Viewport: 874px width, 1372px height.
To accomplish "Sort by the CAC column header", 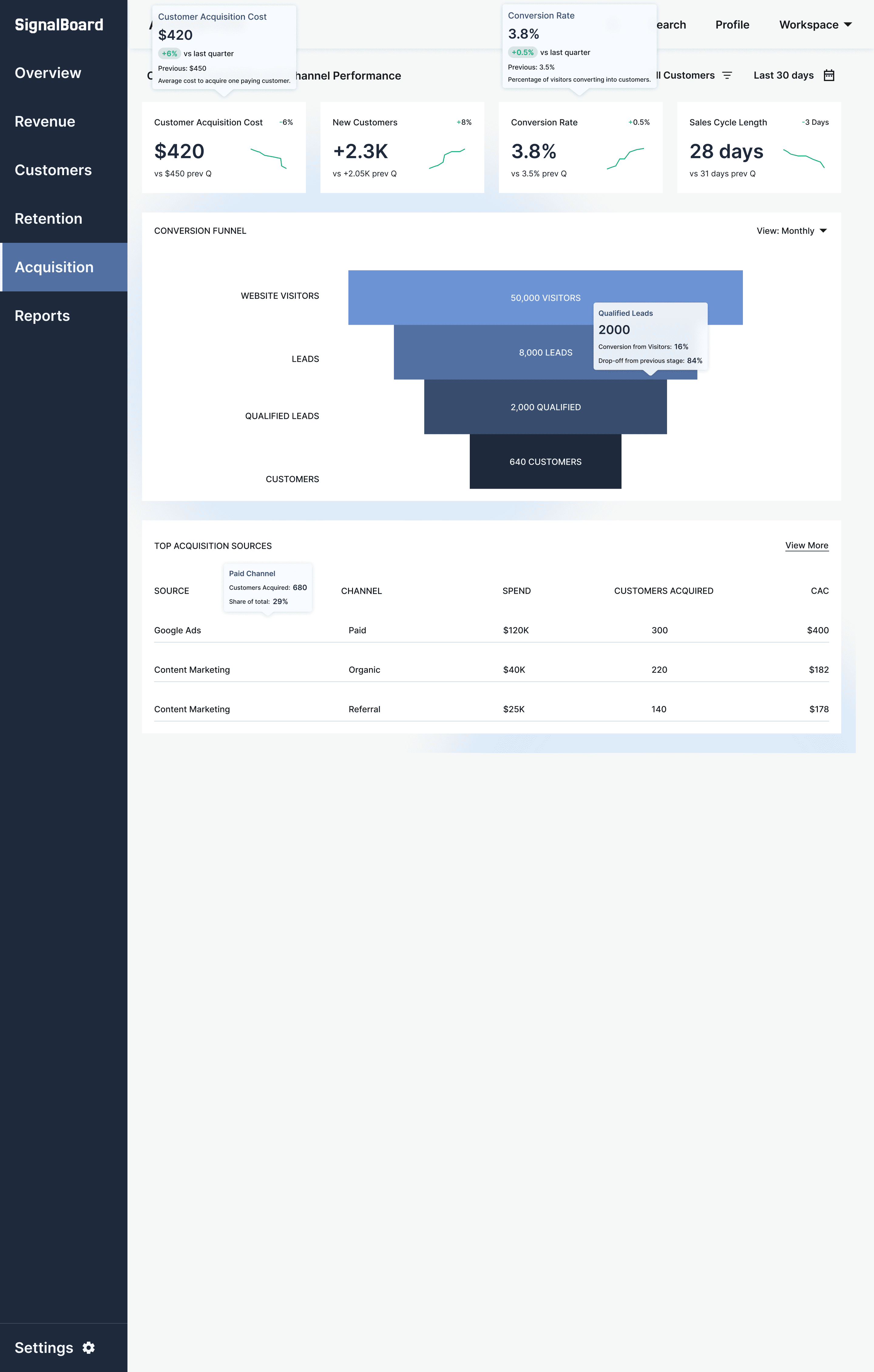I will (x=819, y=591).
